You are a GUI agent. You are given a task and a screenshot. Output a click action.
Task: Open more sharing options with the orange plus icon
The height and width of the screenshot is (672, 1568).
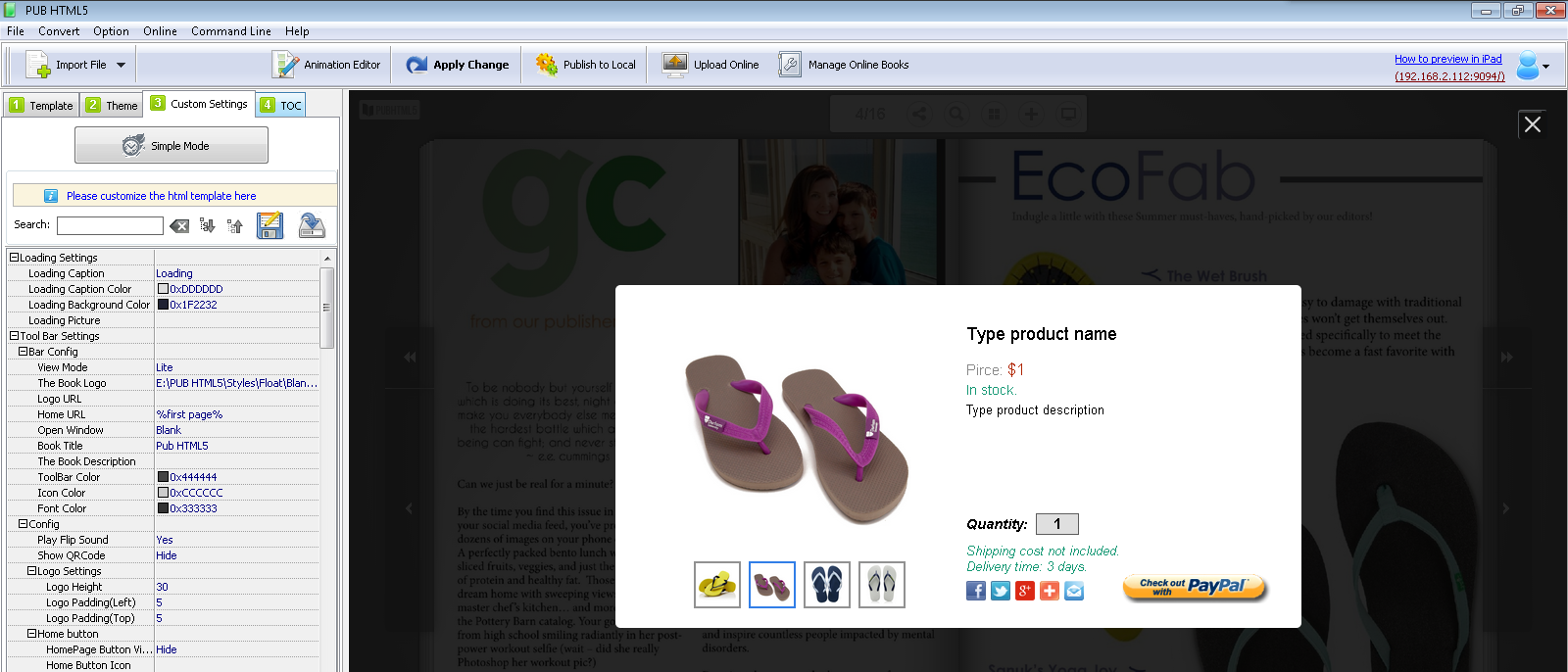point(1050,591)
